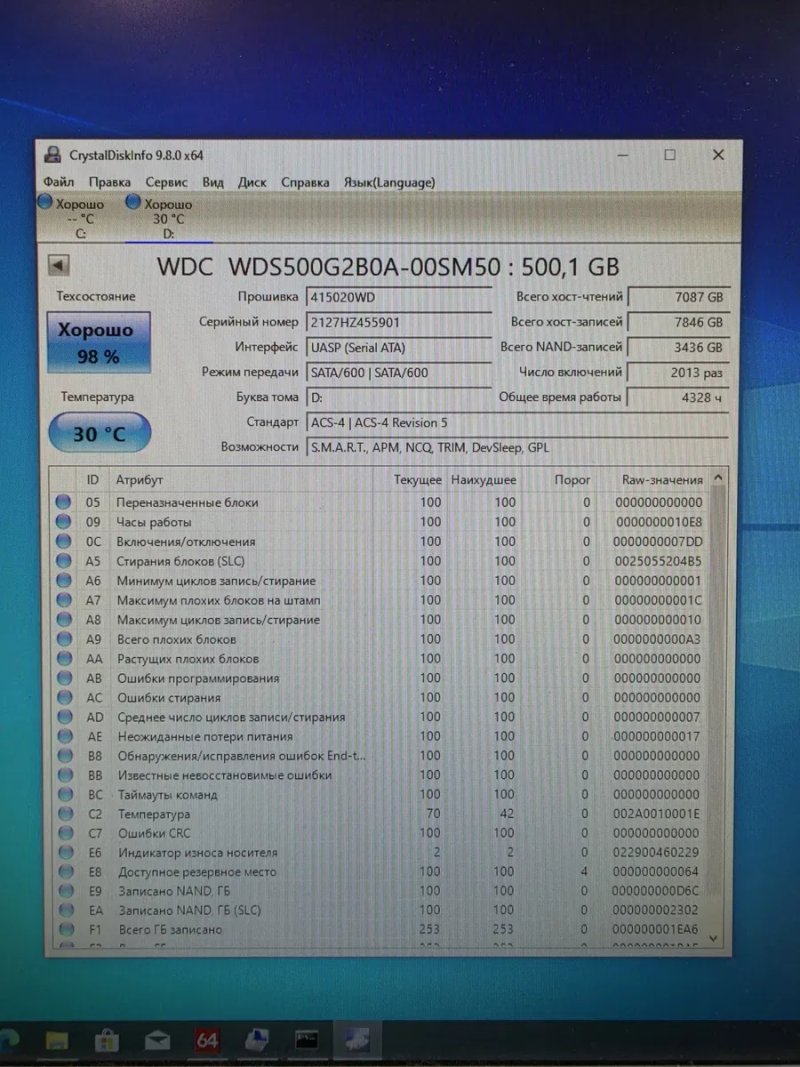This screenshot has height=1067, width=800.
Task: Click status orb for attribute A5
Action: tap(64, 561)
